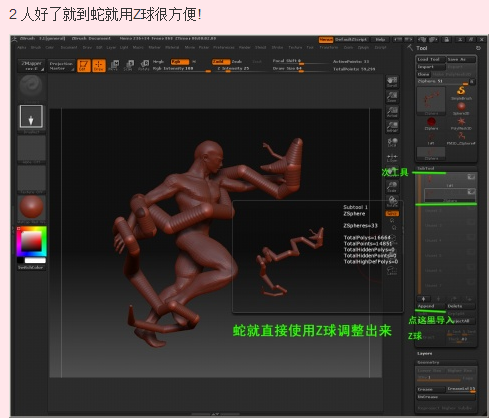Screen dimensions: 489x418
Task: Select the Move transform icon
Action: (114, 65)
